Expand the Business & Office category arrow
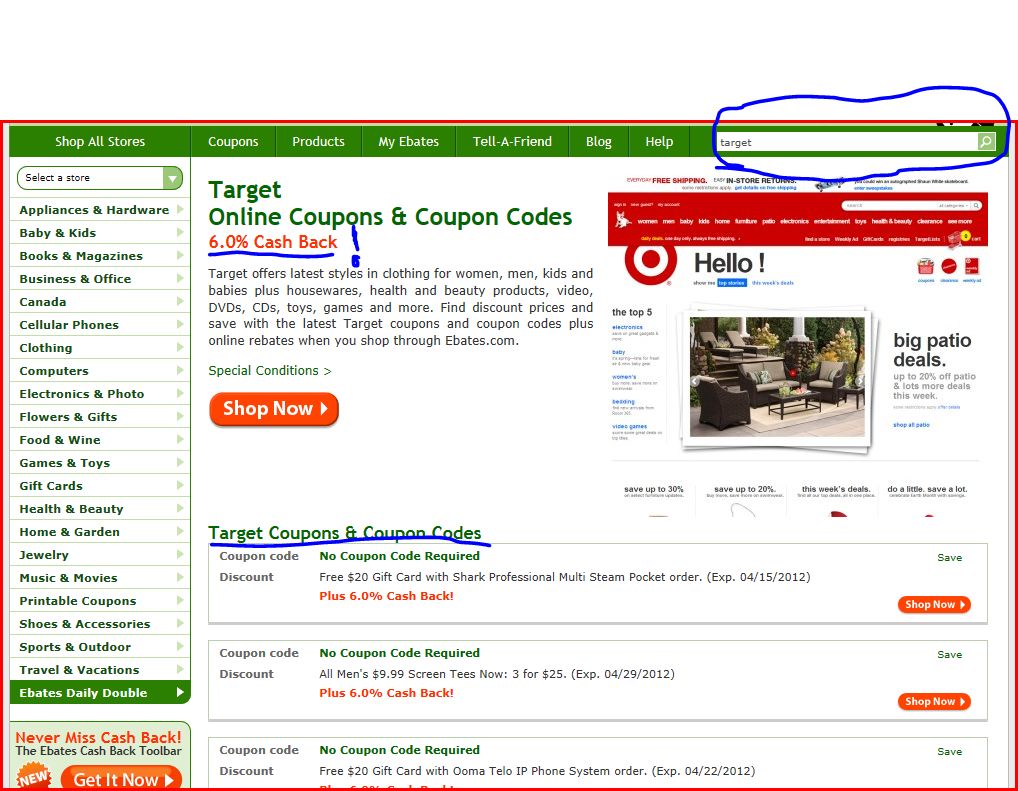The height and width of the screenshot is (791, 1018). pos(180,278)
